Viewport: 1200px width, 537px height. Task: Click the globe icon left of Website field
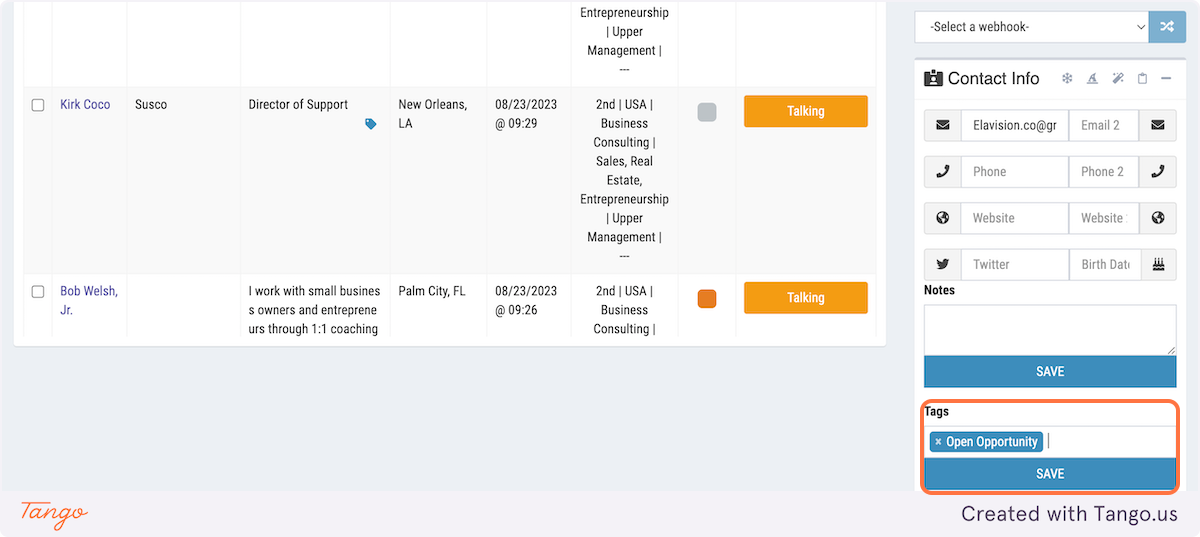click(942, 218)
